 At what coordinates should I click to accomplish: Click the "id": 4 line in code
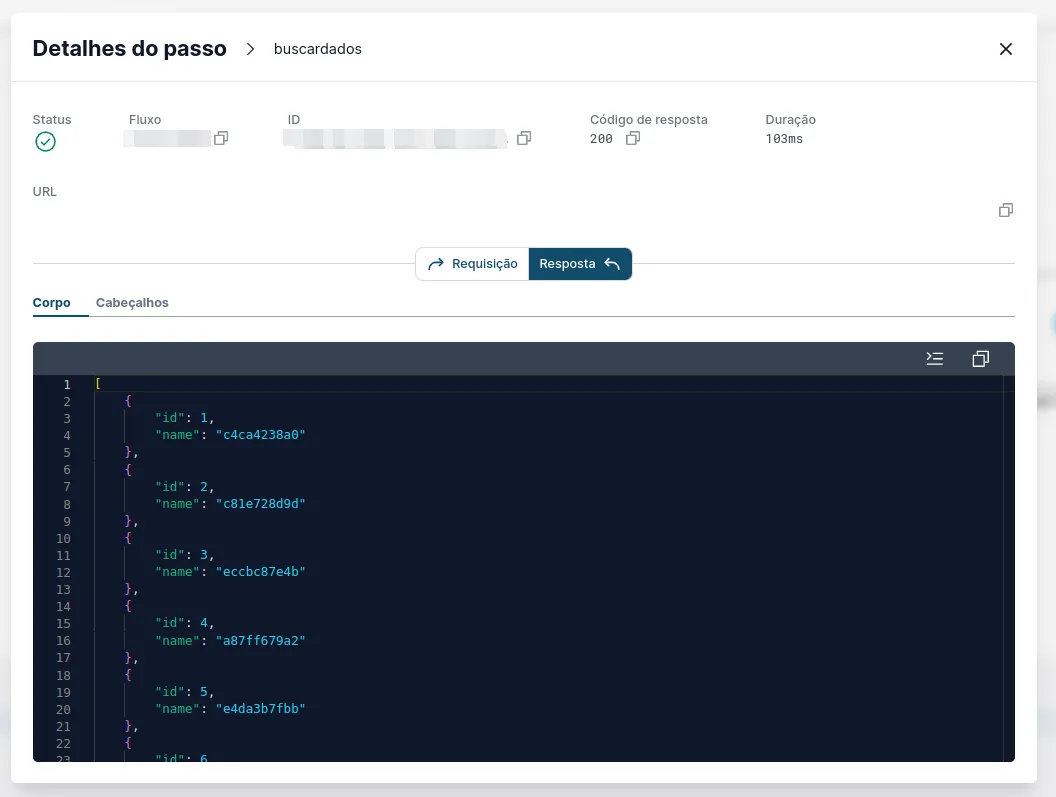(185, 623)
